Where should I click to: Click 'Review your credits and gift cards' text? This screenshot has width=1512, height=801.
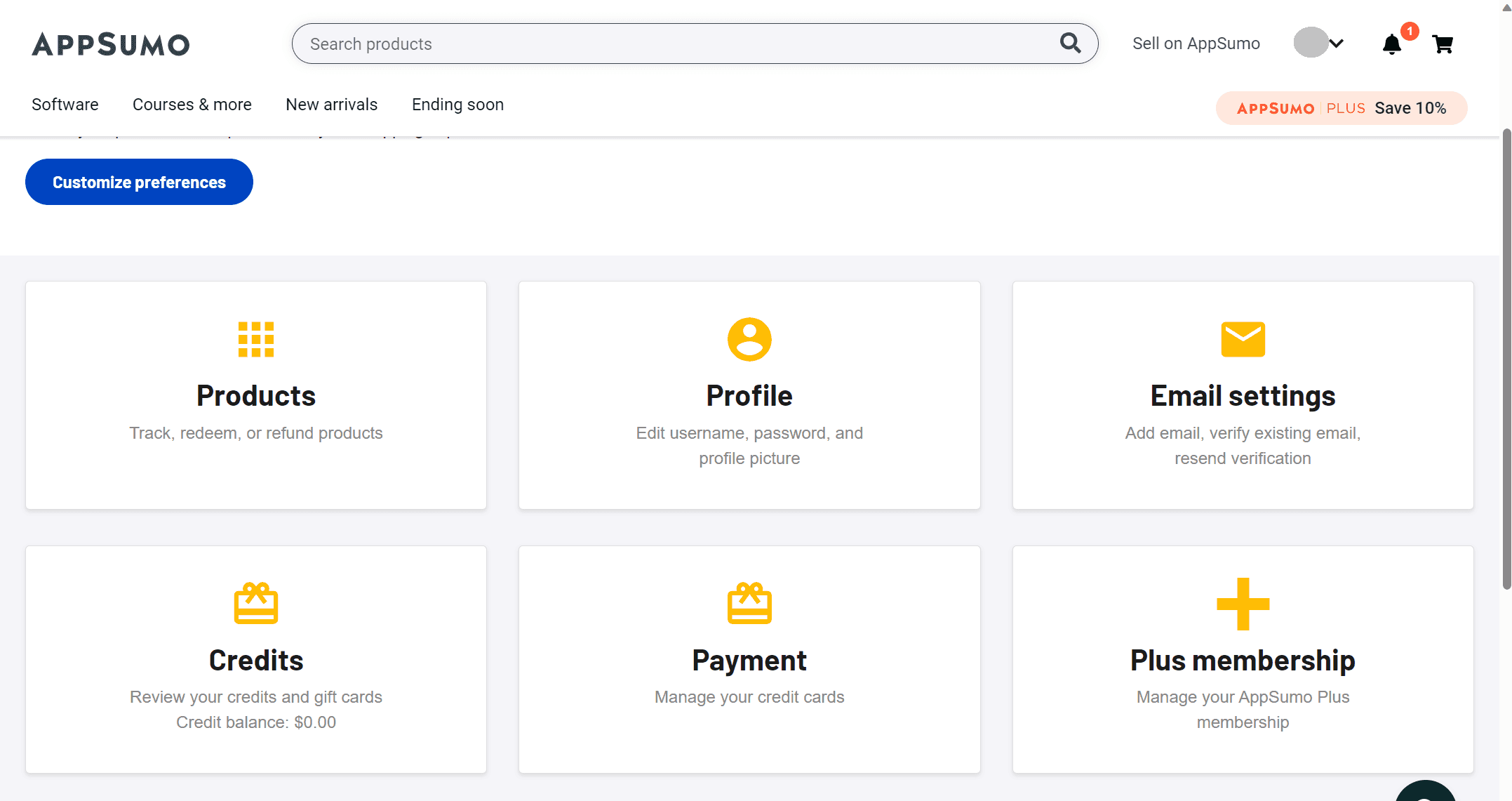coord(256,697)
